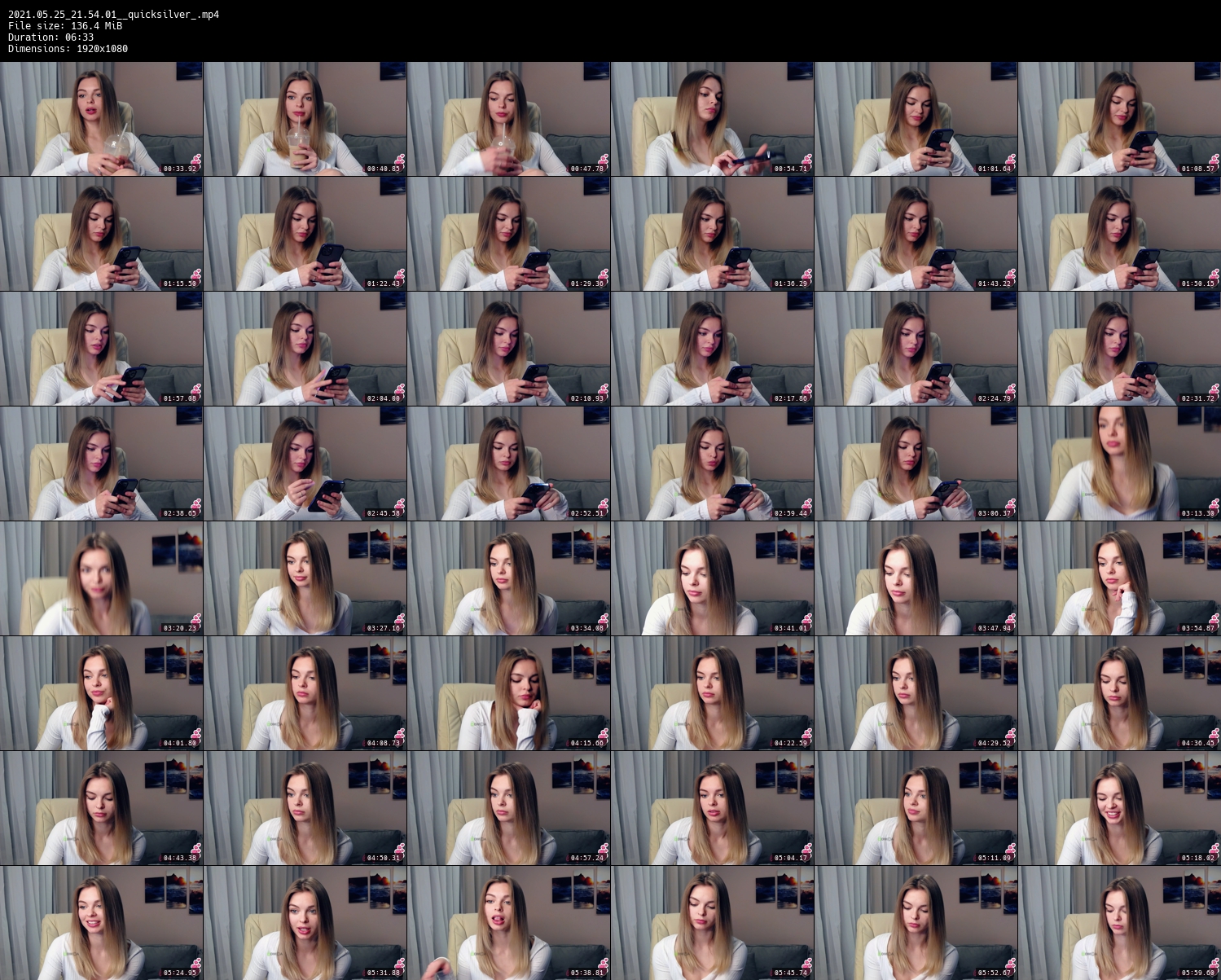This screenshot has height=980, width=1221.
Task: Open the thumbnail stamped 04:43.38
Action: click(x=101, y=808)
